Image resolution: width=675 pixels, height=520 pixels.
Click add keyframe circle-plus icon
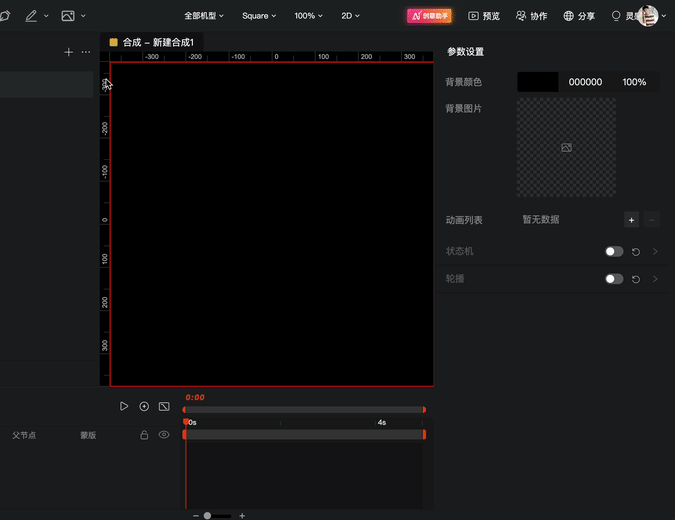[x=144, y=406]
